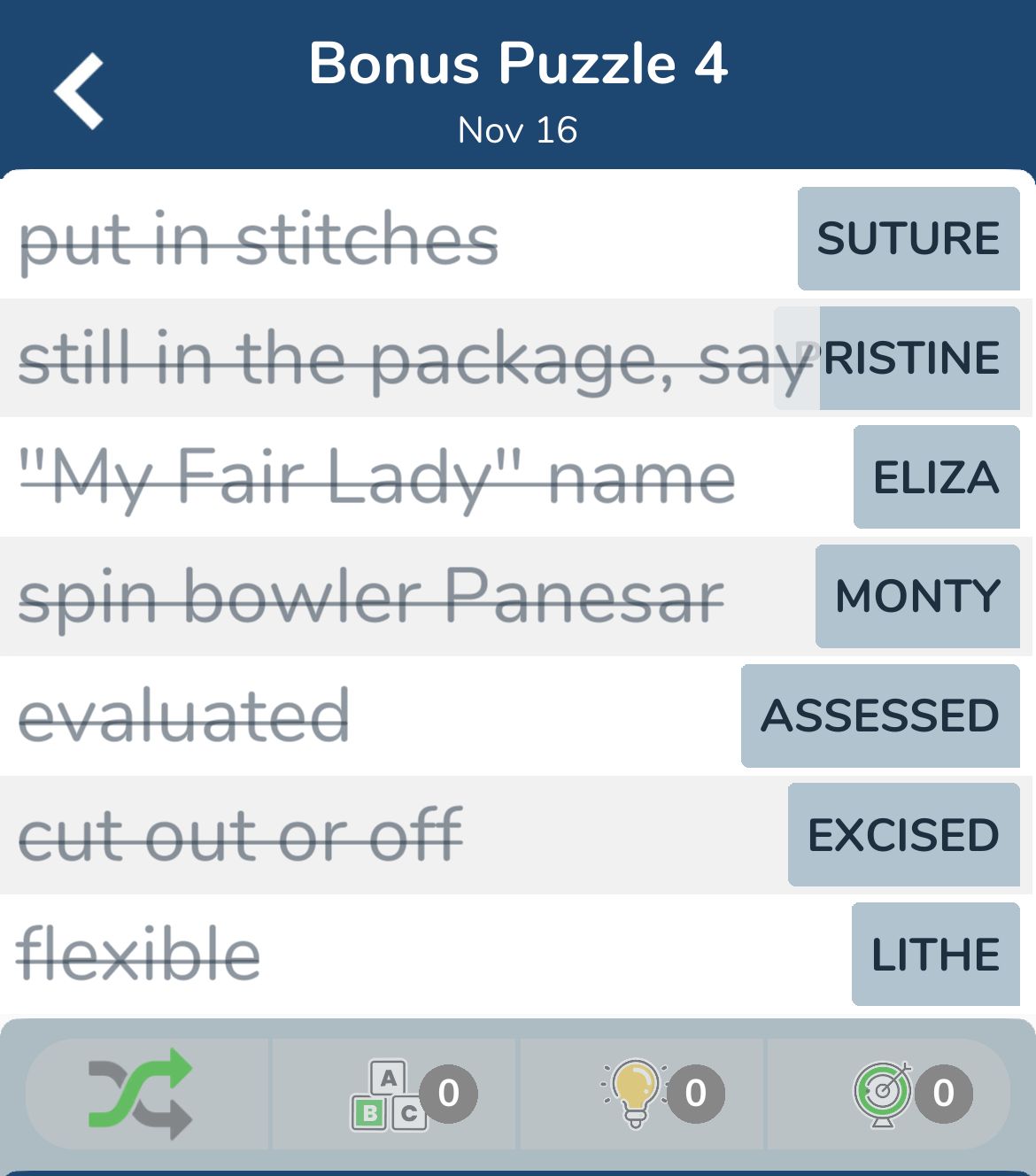Use the ABC letter blocks hint

click(x=389, y=1095)
